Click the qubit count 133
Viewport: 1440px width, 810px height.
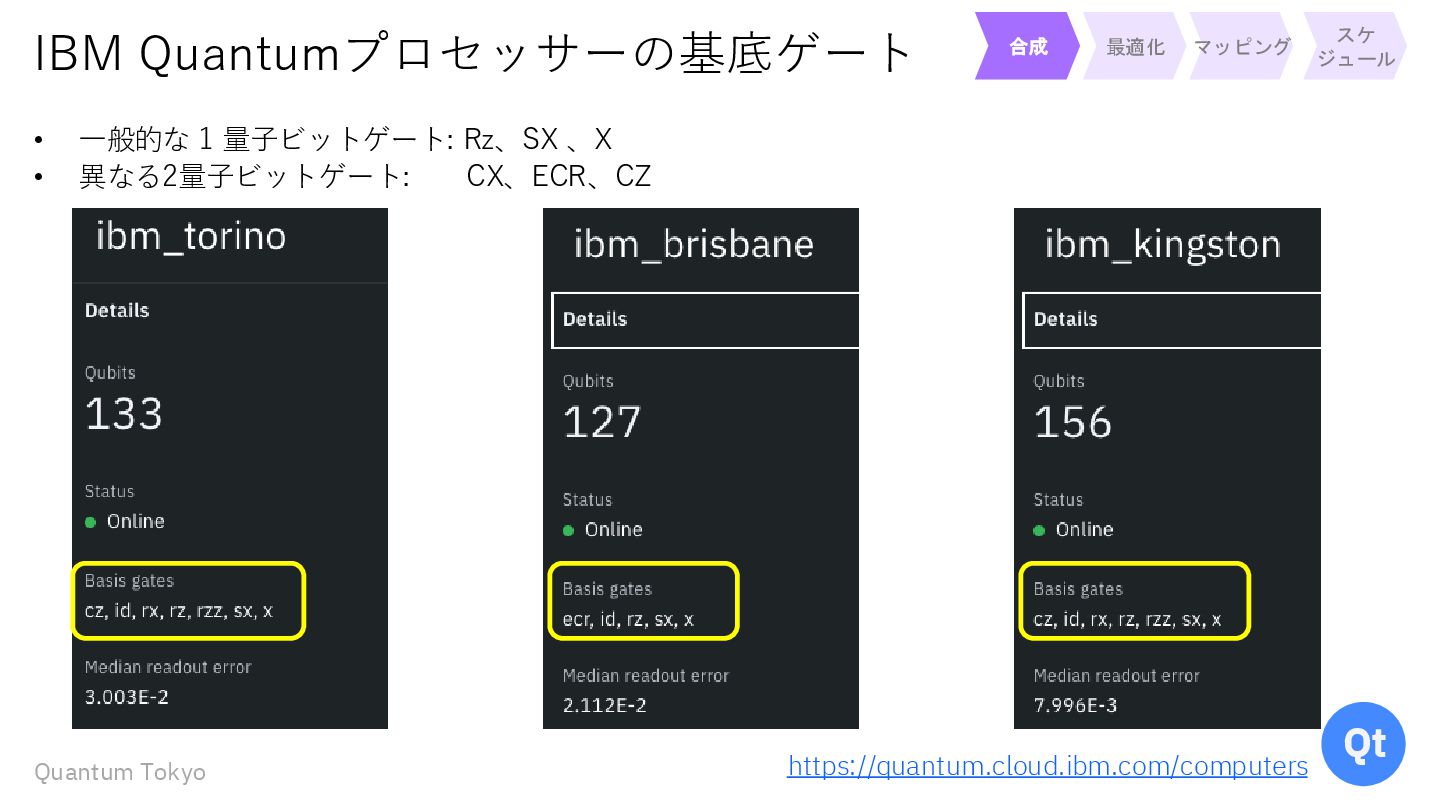[124, 414]
